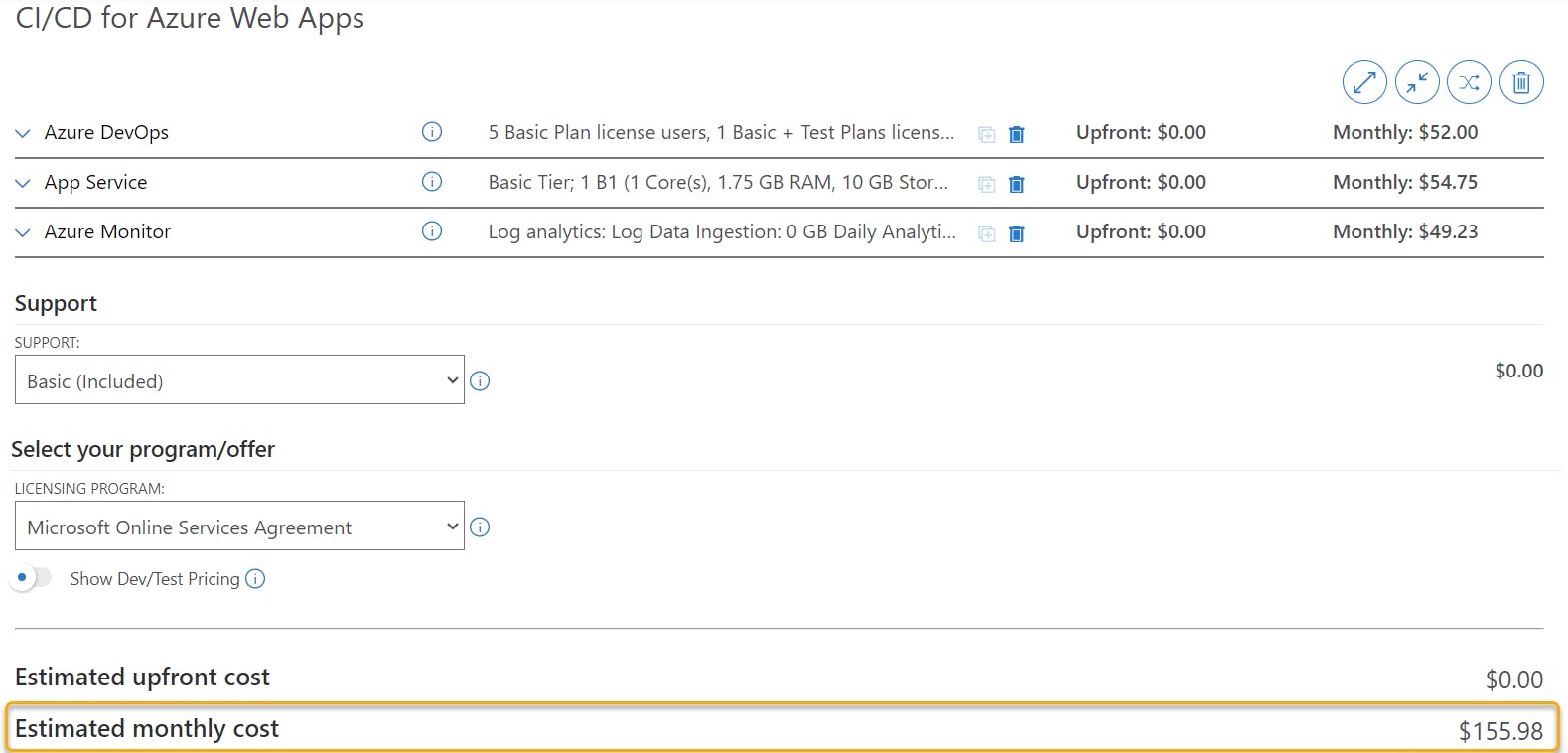Expand the Azure DevOps row chevron
The width and height of the screenshot is (1568, 753).
coord(23,133)
